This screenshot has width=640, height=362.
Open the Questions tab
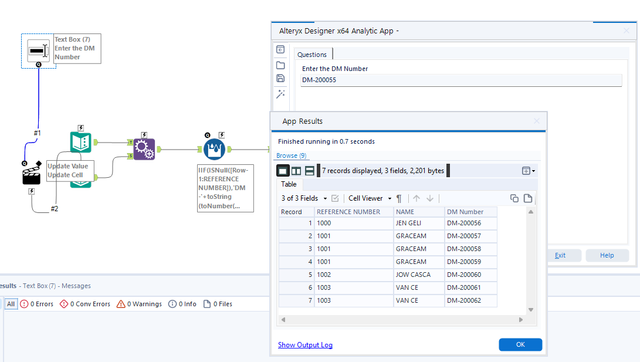[x=312, y=54]
